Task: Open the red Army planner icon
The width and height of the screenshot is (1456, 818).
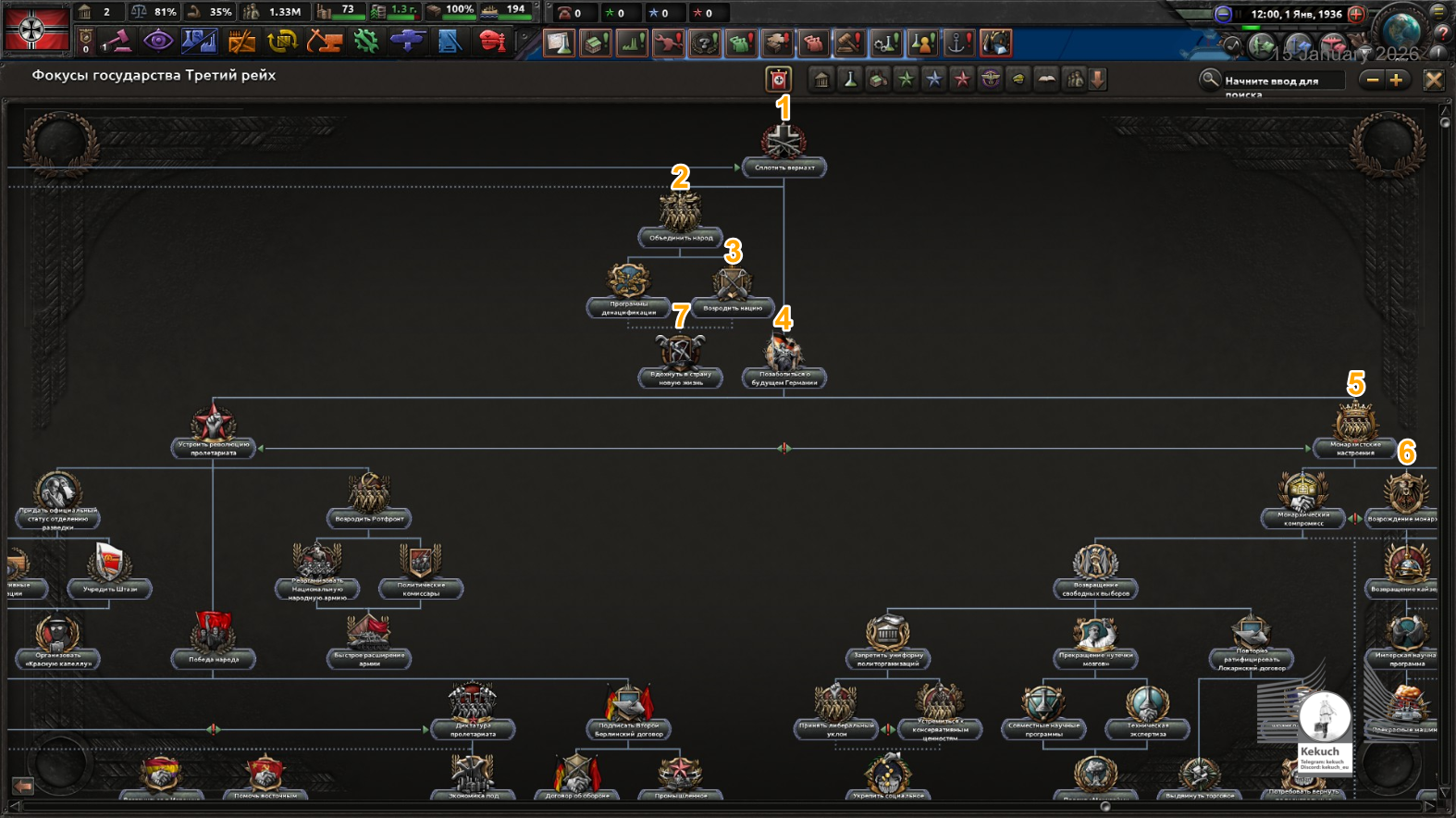Action: pyautogui.click(x=492, y=42)
